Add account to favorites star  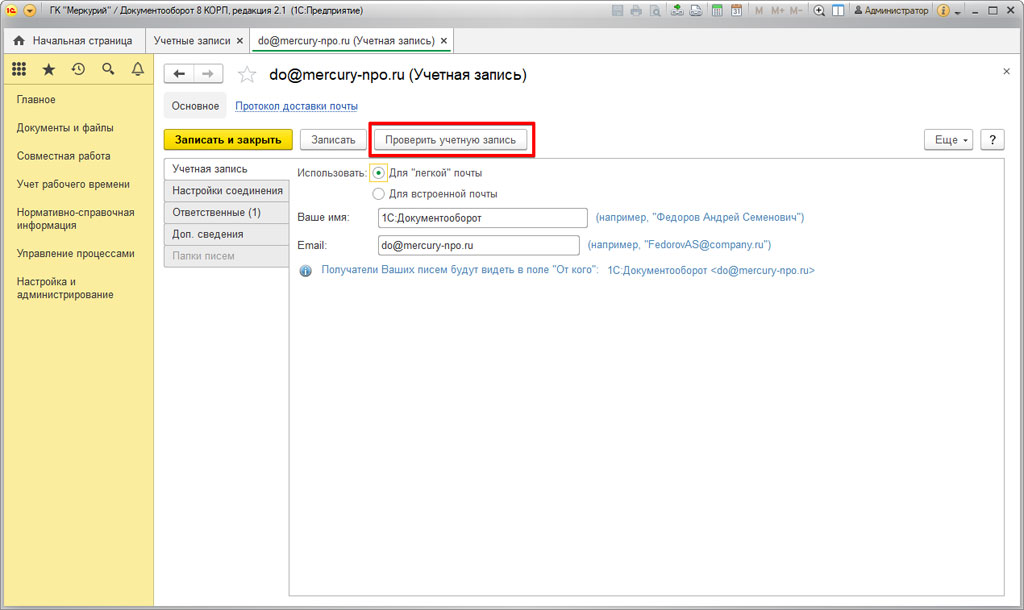(x=247, y=75)
